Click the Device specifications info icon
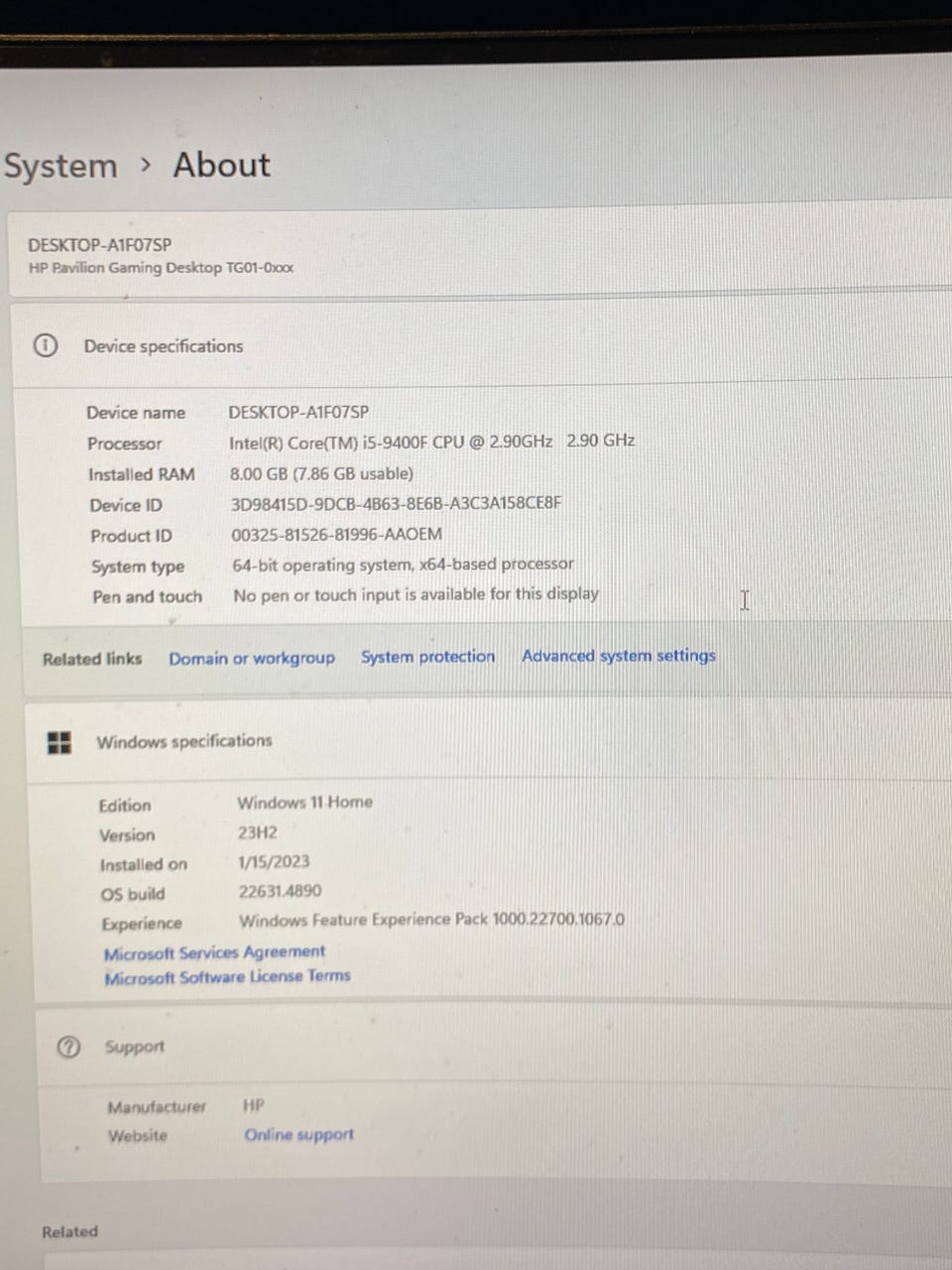This screenshot has width=952, height=1270. (45, 345)
